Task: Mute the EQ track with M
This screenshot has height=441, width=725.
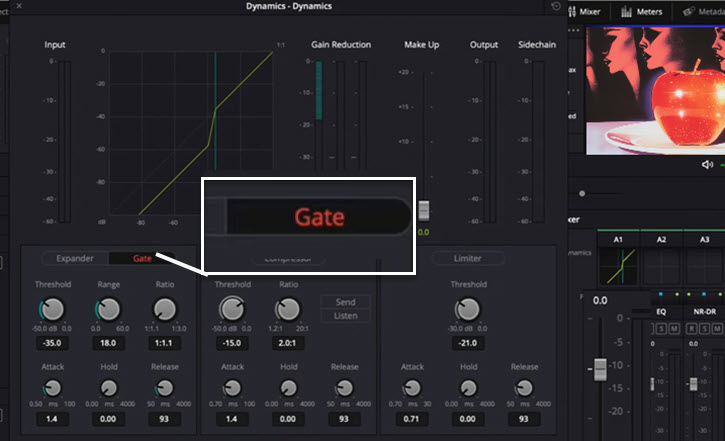Action: click(674, 329)
